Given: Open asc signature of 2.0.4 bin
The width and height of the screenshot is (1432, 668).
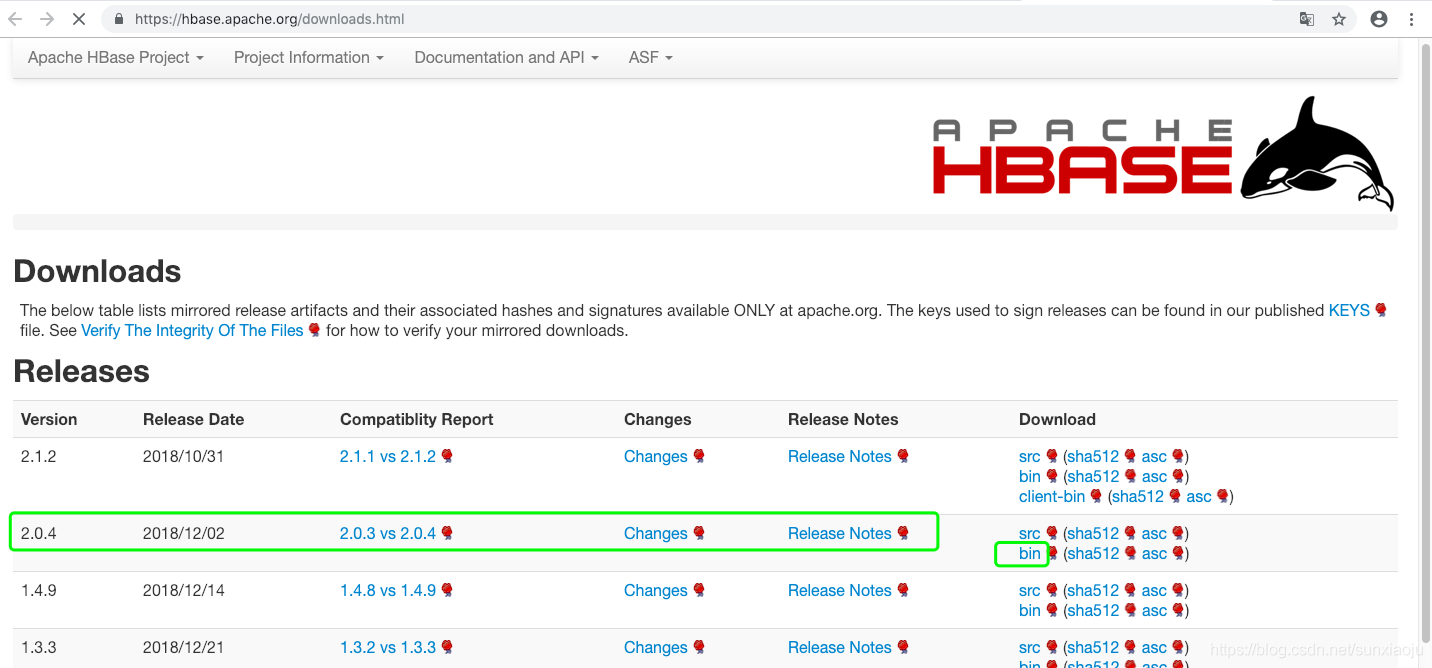Looking at the screenshot, I should coord(1154,553).
